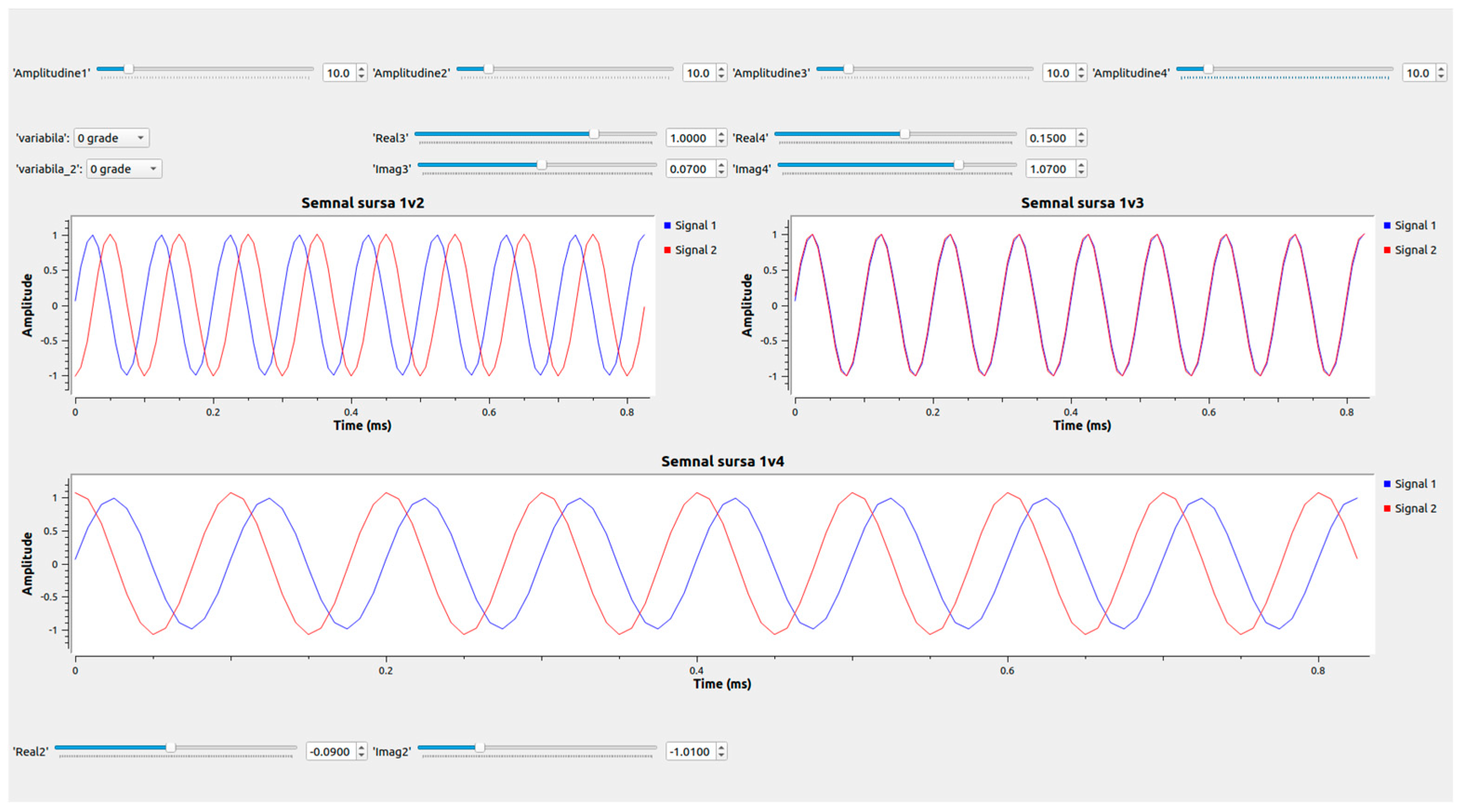Click the Imag3 value field showing 0.0700

point(688,169)
